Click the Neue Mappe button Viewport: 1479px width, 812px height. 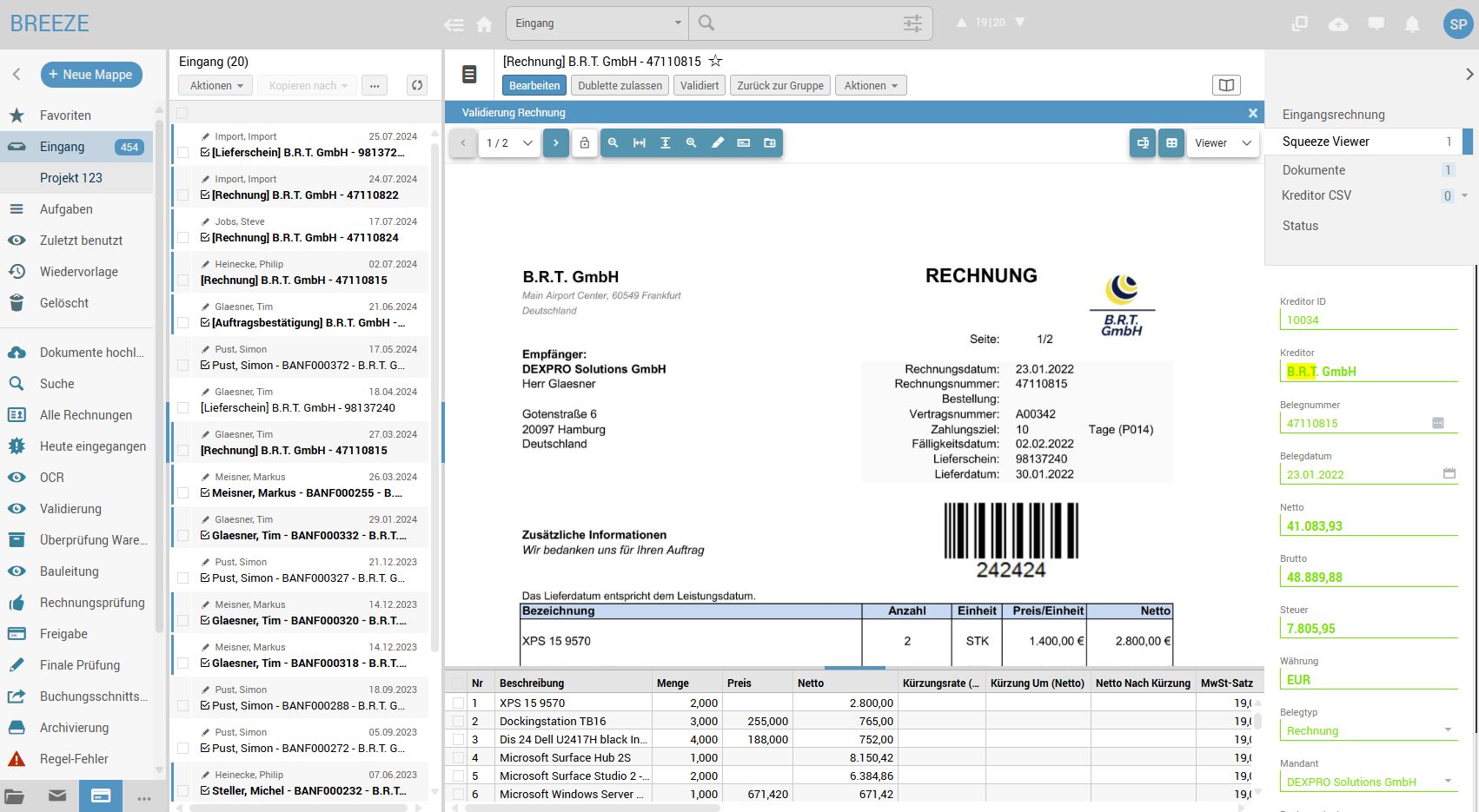point(91,75)
